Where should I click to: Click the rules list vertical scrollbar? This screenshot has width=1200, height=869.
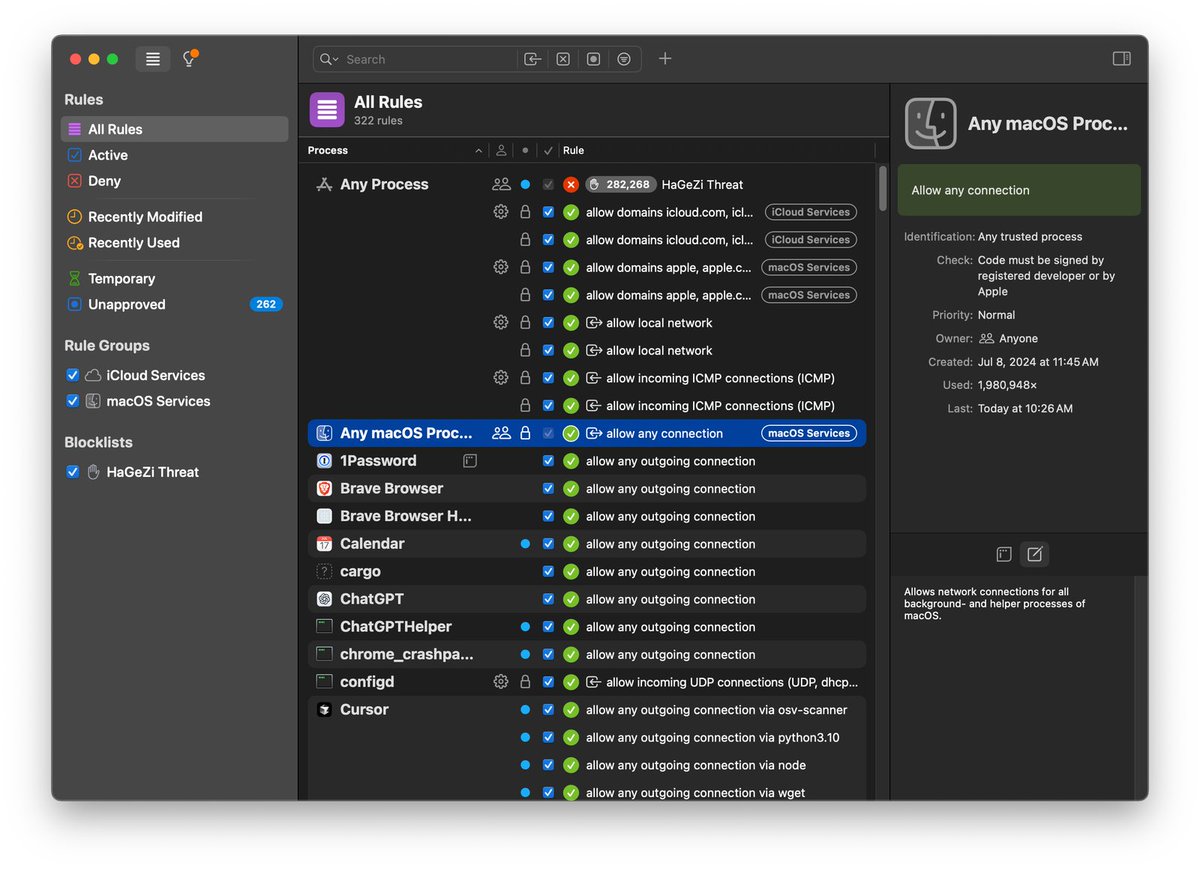pos(882,188)
